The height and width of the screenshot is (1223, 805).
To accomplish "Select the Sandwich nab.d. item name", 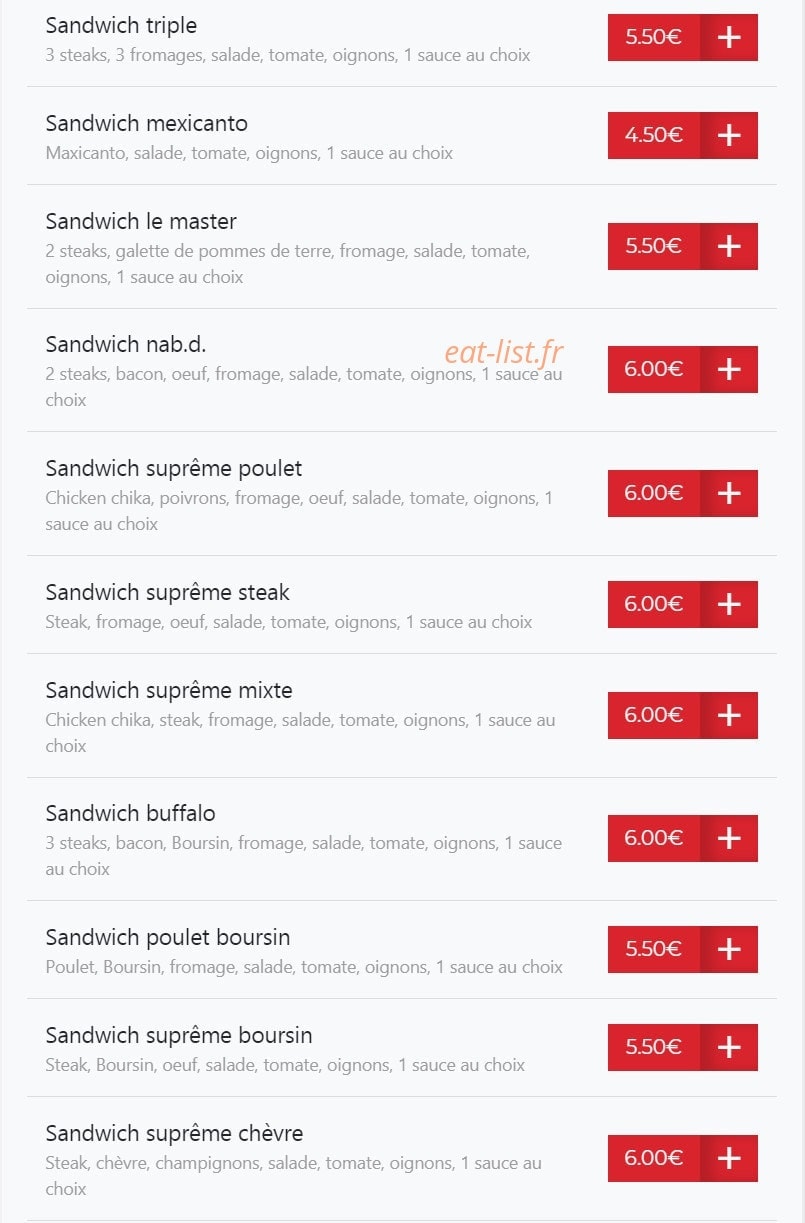I will tap(126, 344).
